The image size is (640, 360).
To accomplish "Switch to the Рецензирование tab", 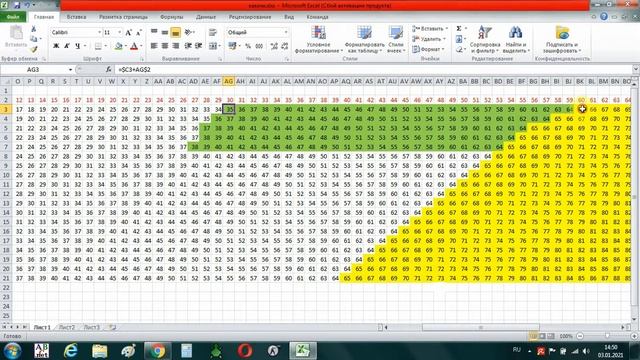I will tap(250, 17).
